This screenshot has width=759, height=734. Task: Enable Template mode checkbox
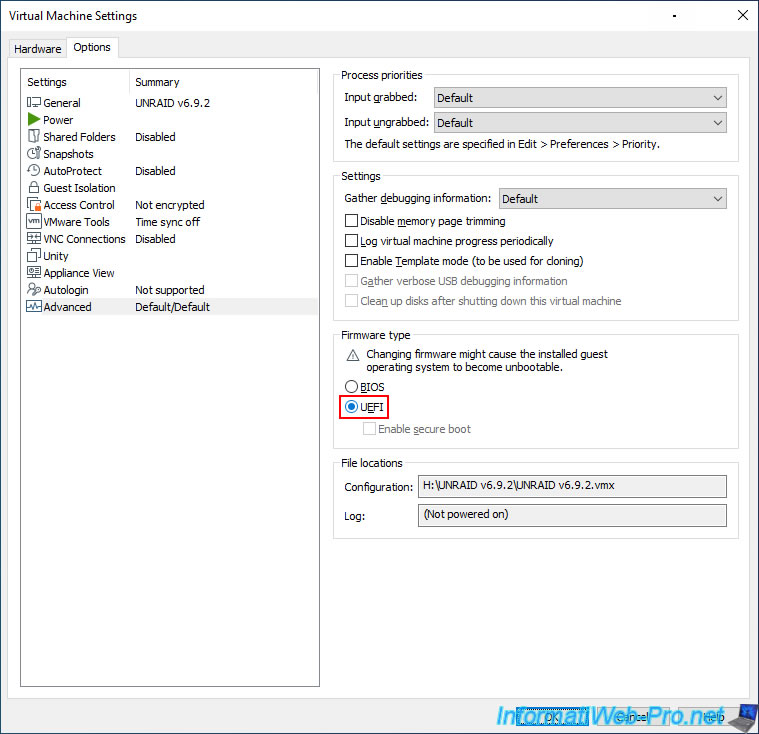coord(351,261)
